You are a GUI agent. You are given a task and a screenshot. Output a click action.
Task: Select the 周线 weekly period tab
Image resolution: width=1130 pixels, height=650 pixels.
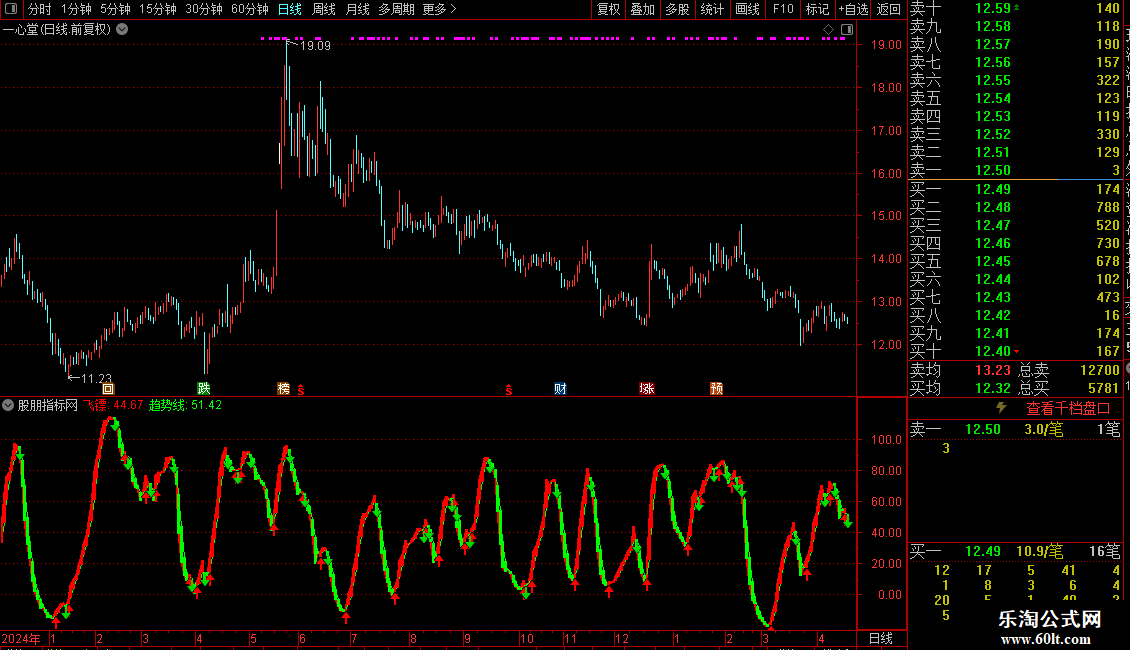click(x=324, y=9)
